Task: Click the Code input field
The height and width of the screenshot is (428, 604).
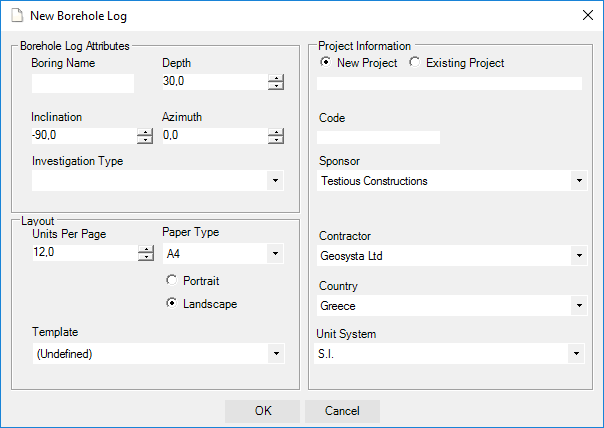Action: pyautogui.click(x=379, y=137)
